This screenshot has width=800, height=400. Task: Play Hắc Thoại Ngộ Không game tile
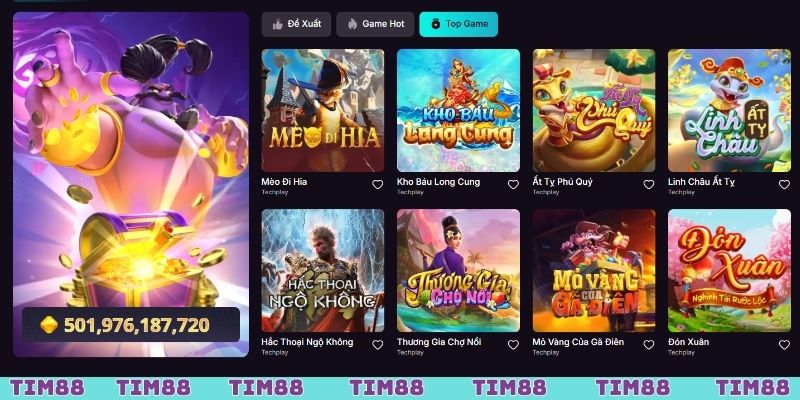click(x=323, y=270)
